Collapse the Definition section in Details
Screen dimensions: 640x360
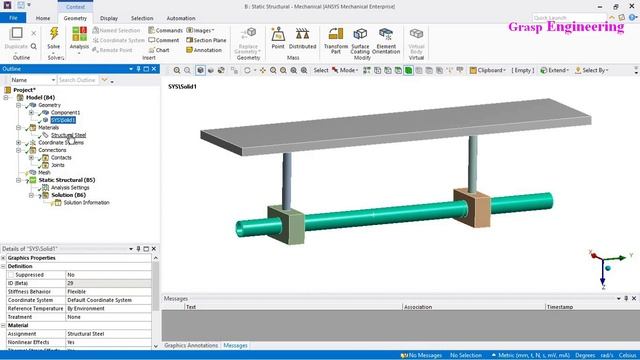click(x=3, y=266)
